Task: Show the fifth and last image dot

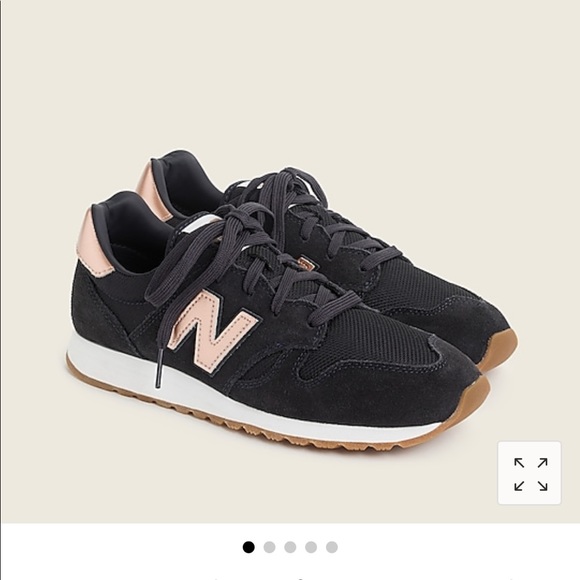Action: point(332,547)
